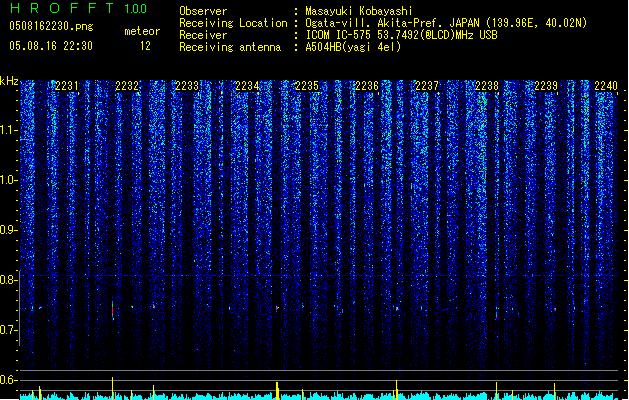
Task: Click the 0.7 kHz axis tick label
Action: tap(9, 330)
